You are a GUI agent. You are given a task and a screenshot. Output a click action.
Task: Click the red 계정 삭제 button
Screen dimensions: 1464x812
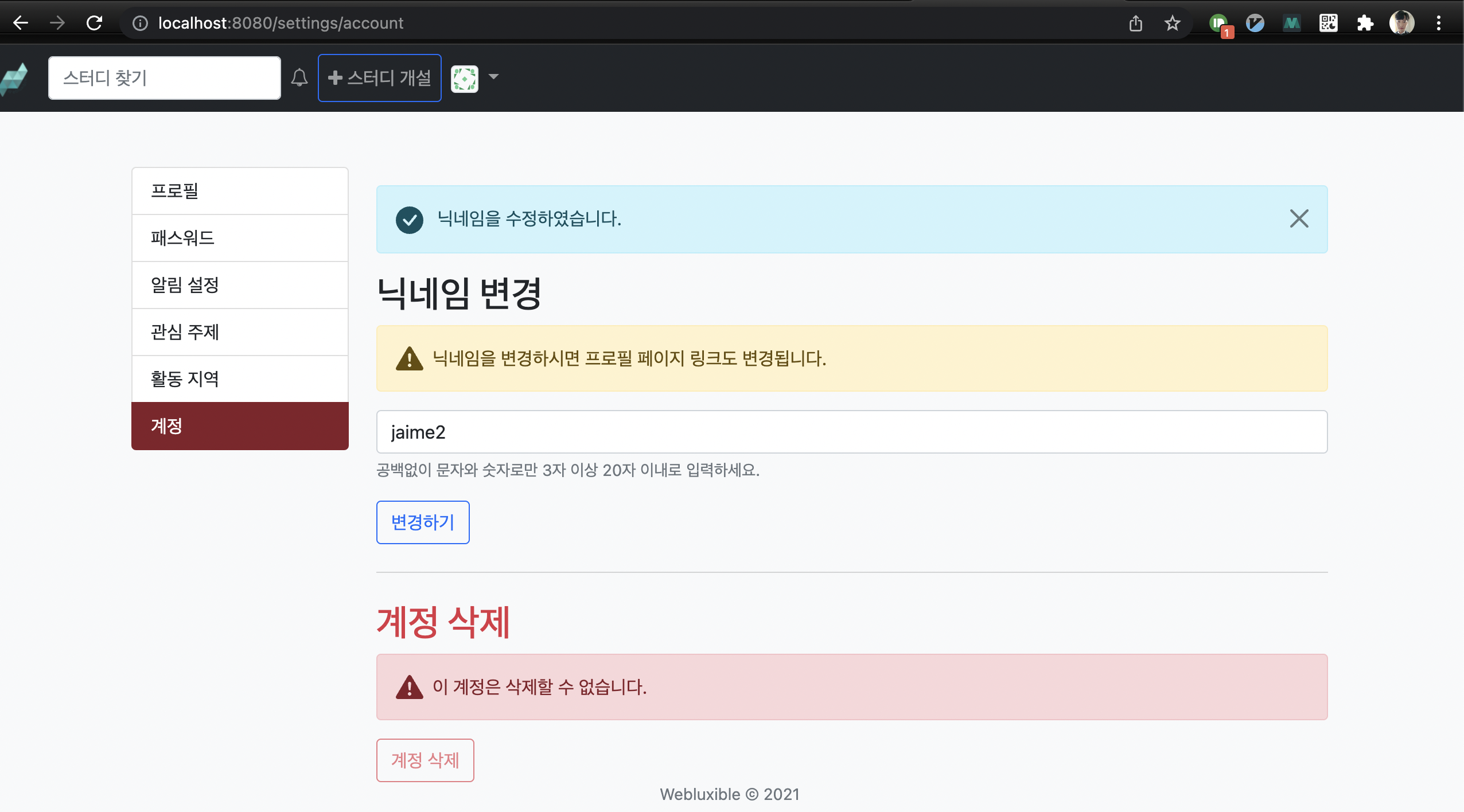tap(425, 760)
